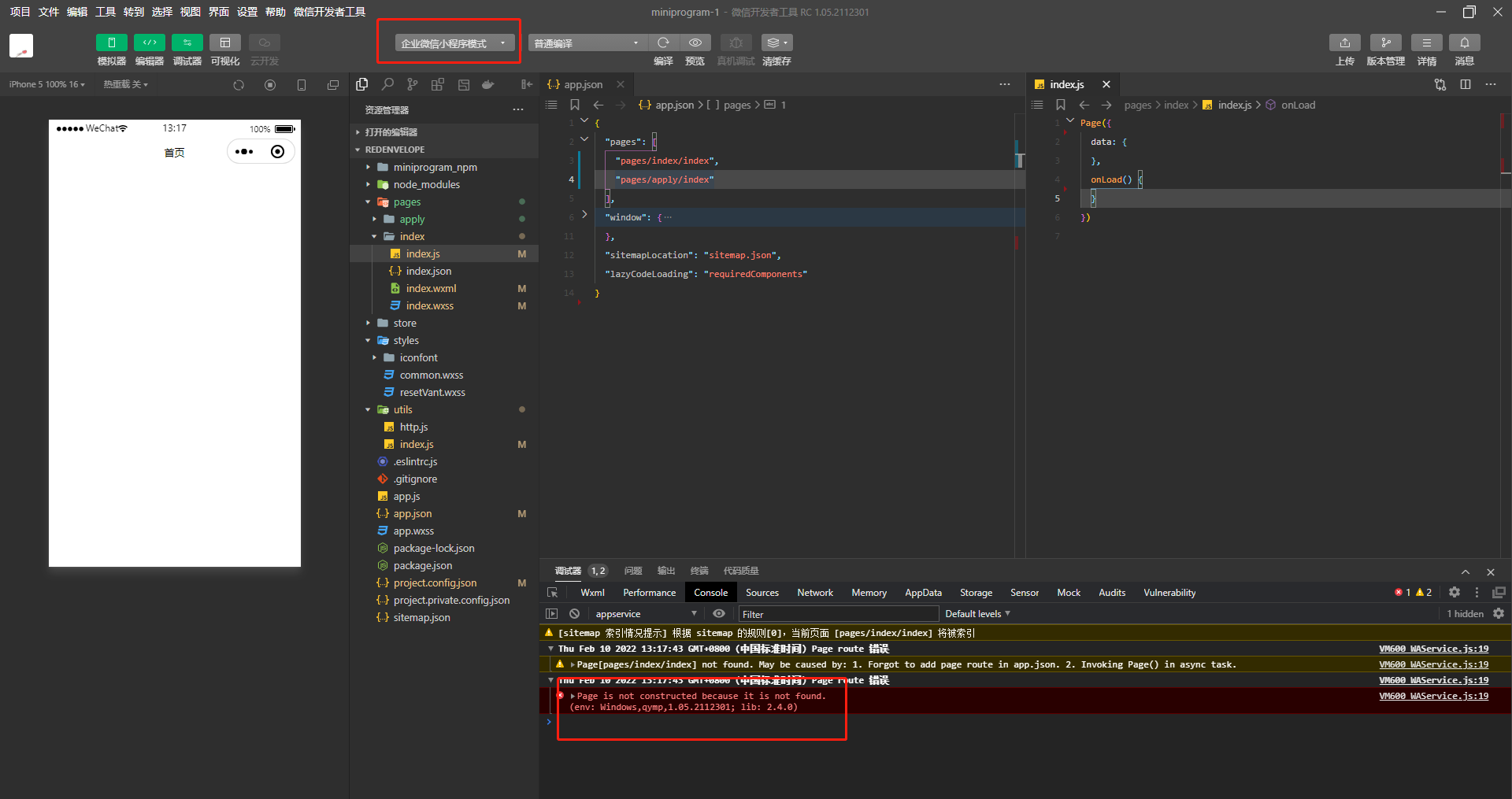Close the index.js editor tab
The height and width of the screenshot is (799, 1512).
1106,84
